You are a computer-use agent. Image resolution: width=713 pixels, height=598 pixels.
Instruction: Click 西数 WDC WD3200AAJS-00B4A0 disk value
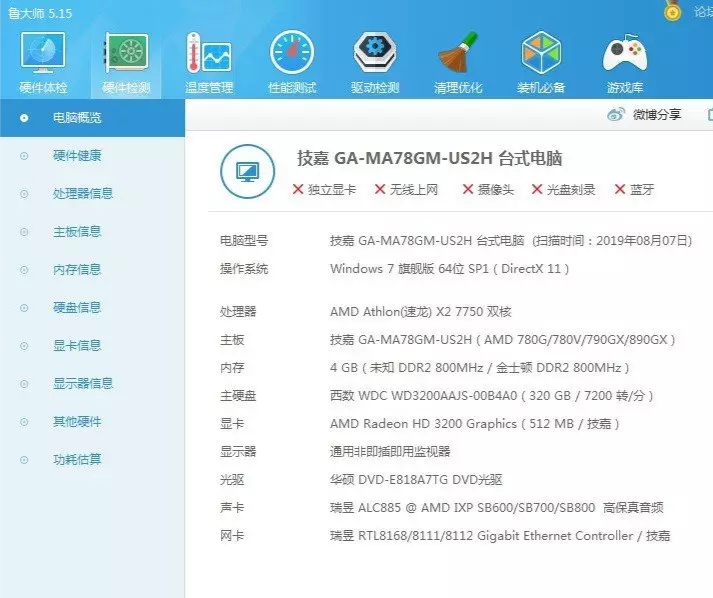tap(492, 396)
